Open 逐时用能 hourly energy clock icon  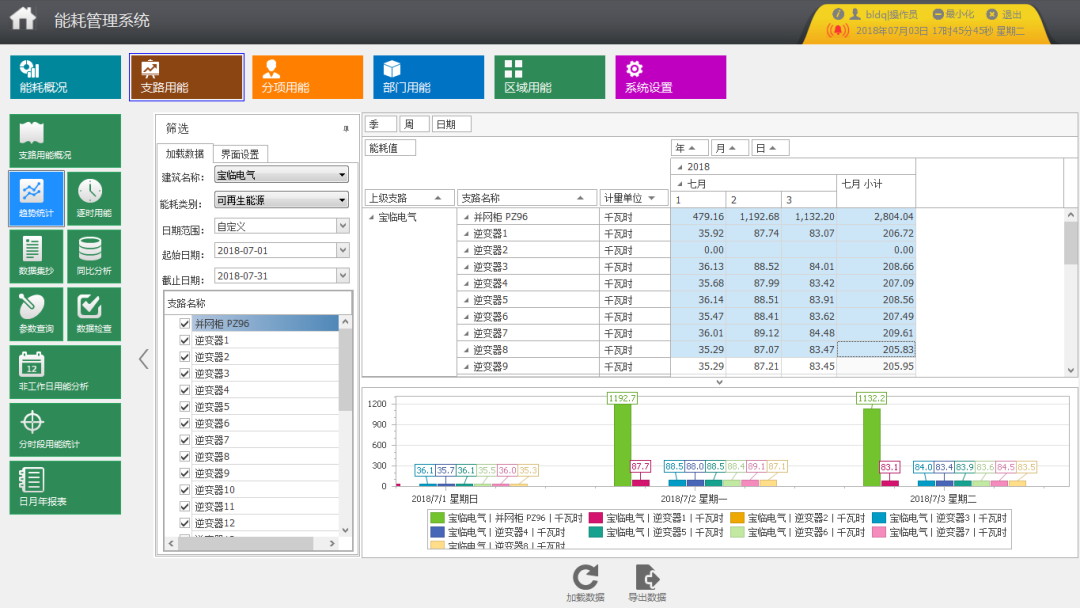(x=93, y=199)
